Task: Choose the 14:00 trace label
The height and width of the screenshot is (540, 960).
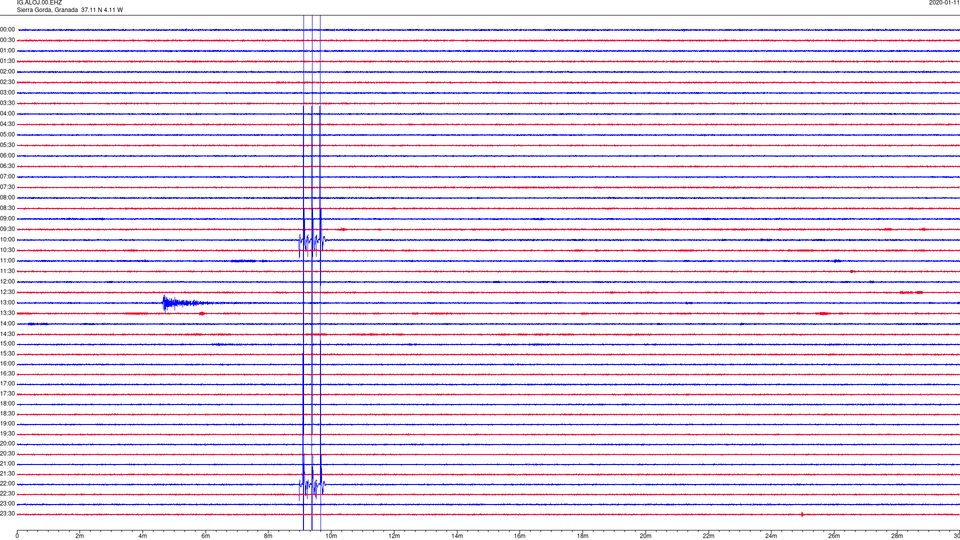Action: [7, 323]
